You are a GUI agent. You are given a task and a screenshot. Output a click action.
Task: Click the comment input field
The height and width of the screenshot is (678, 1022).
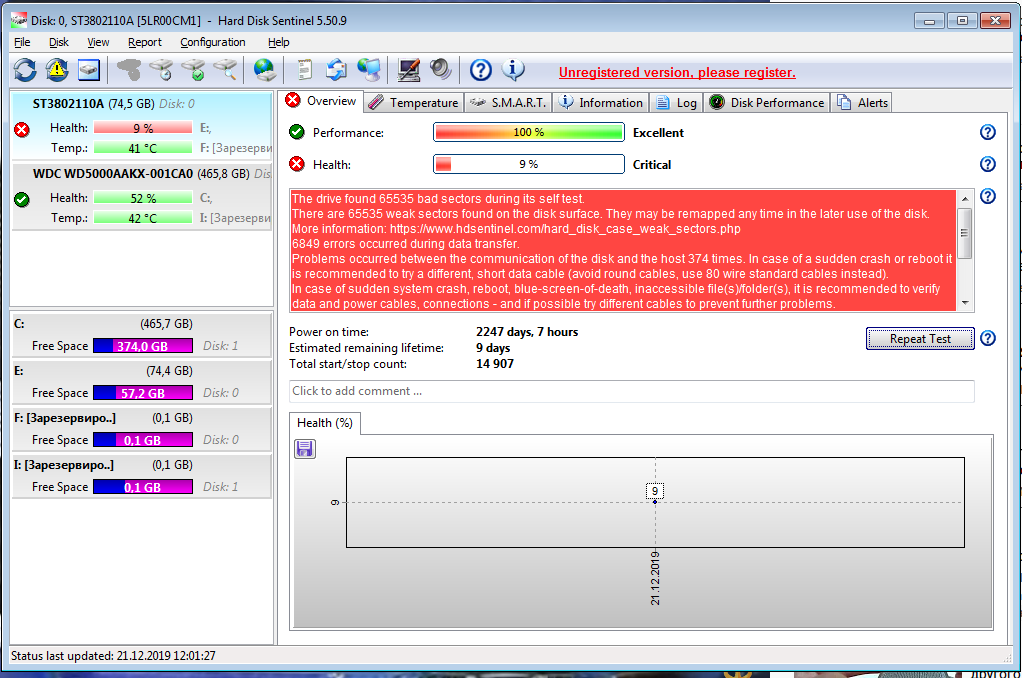tap(630, 391)
